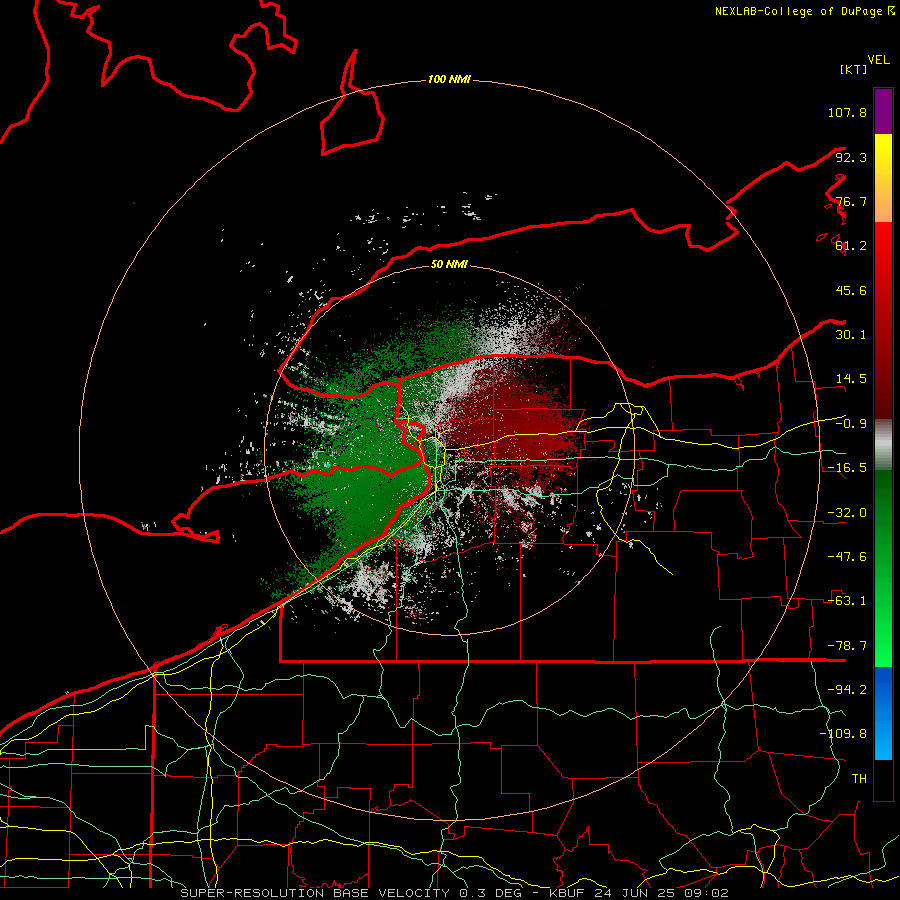This screenshot has height=900, width=900.
Task: Select the -94.2 value on velocity scale
Action: point(847,690)
